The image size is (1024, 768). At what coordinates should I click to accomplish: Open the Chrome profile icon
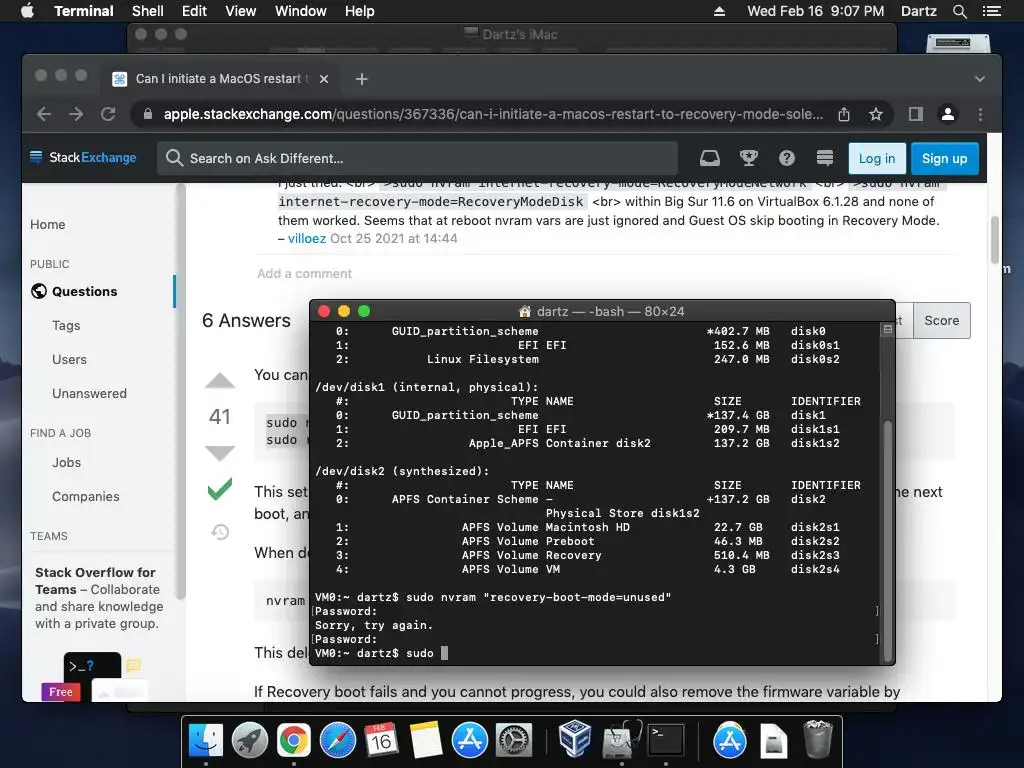click(x=948, y=114)
